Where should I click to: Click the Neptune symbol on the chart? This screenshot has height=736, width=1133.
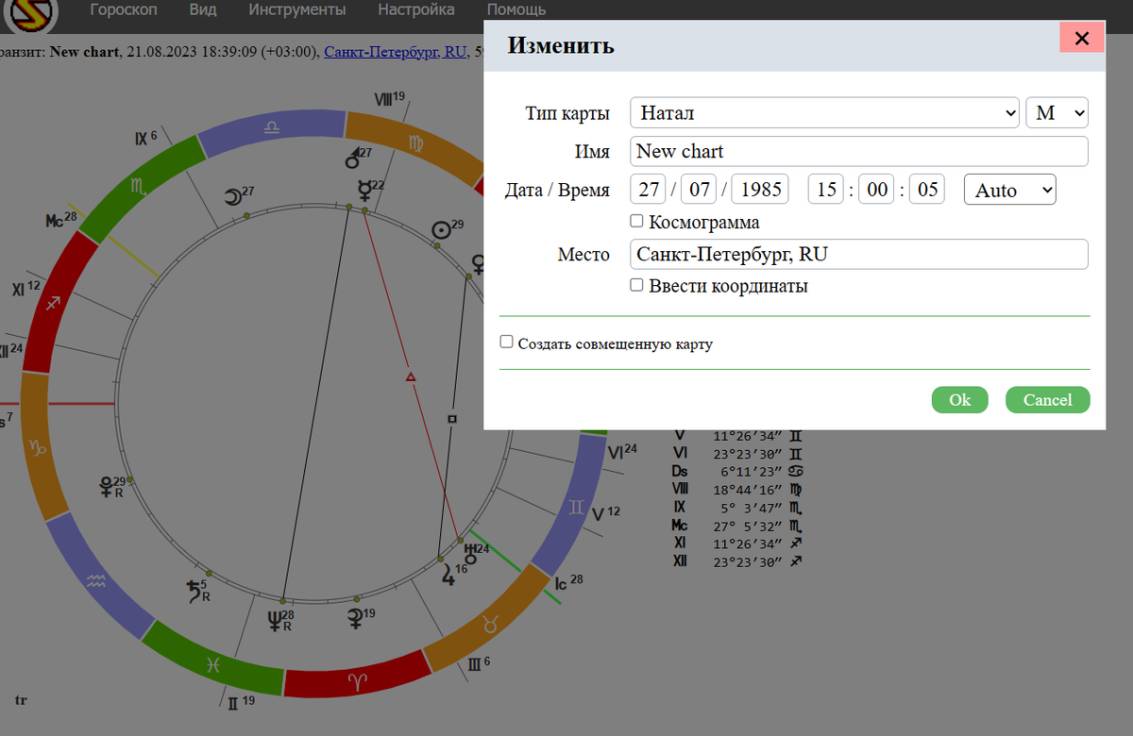tap(277, 622)
